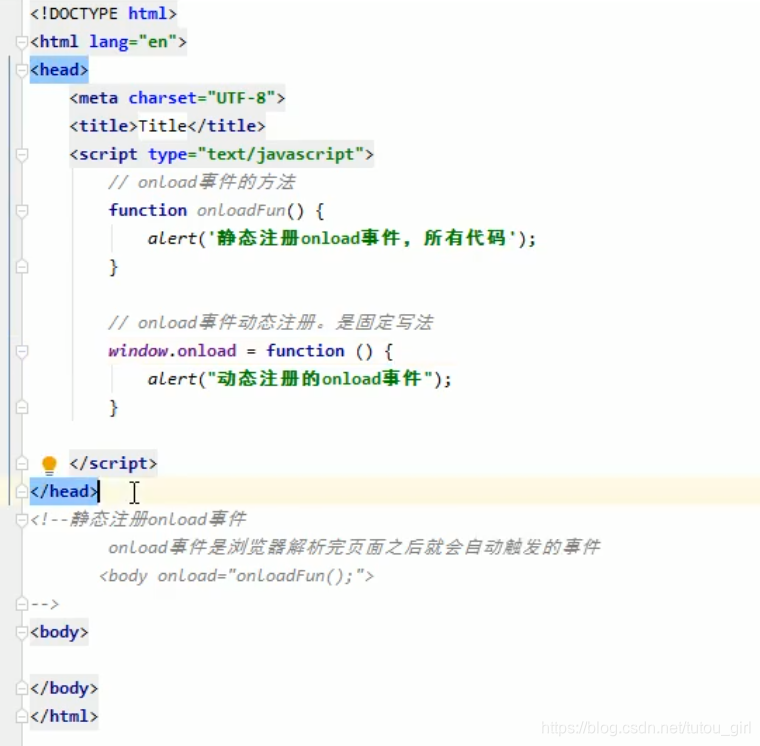The width and height of the screenshot is (760, 746).
Task: Click fold marker beside closing /html tag
Action: tap(21, 716)
